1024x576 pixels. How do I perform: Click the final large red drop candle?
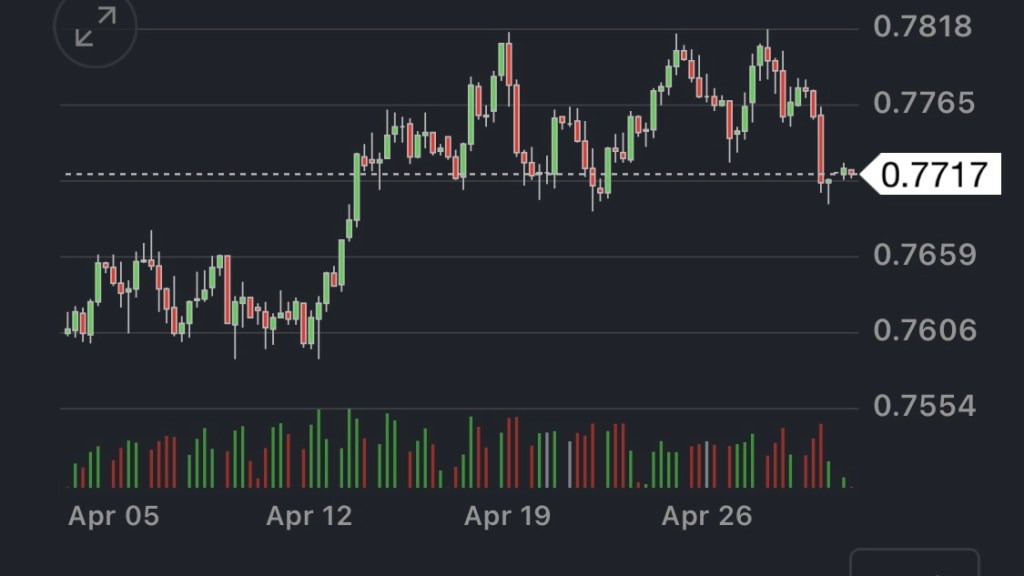pos(821,148)
